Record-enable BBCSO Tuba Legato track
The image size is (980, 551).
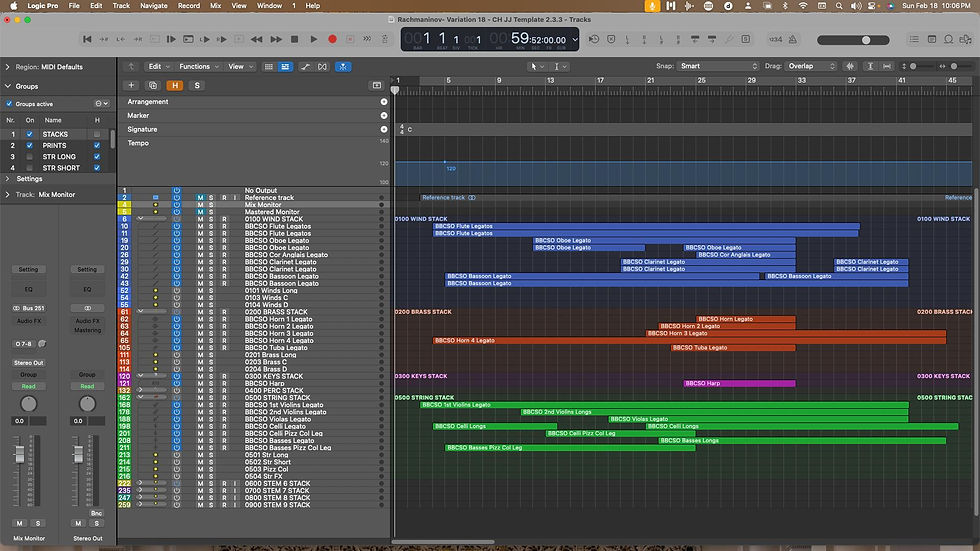pyautogui.click(x=224, y=348)
